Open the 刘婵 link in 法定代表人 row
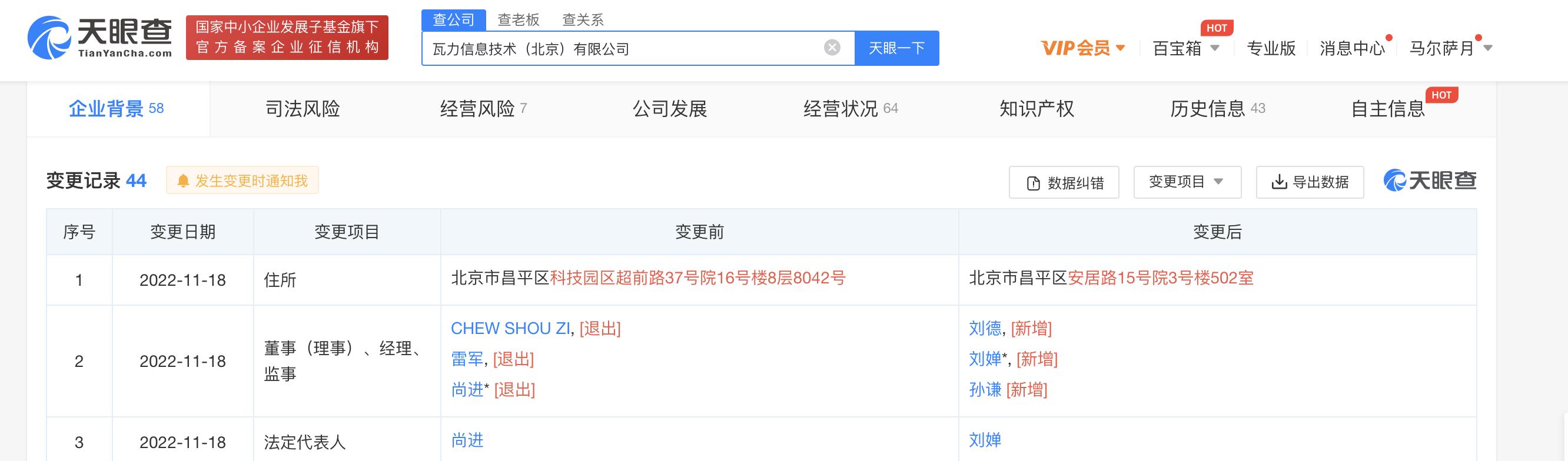This screenshot has width=1568, height=461. [x=985, y=440]
